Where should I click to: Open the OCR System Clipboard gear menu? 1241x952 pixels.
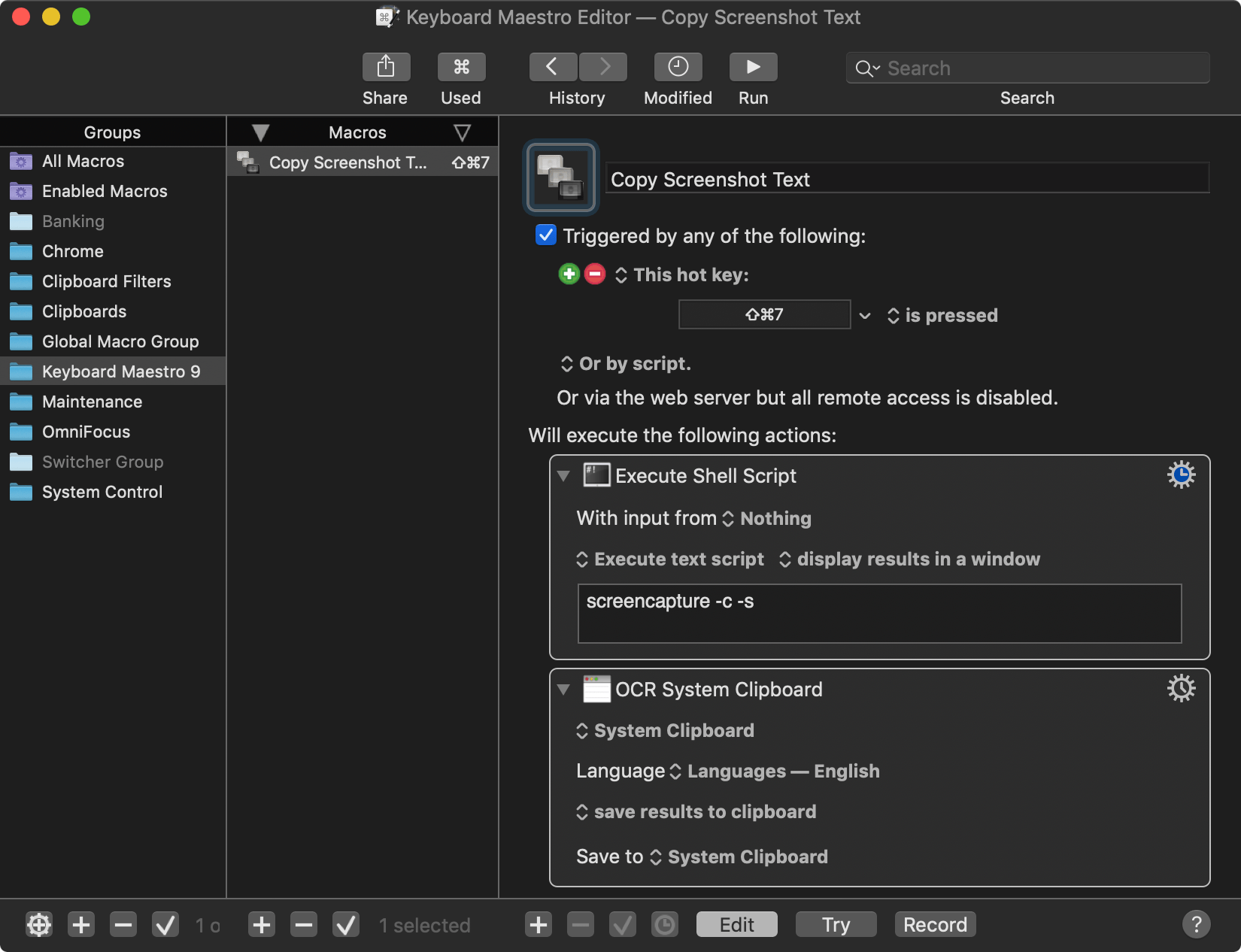tap(1181, 688)
